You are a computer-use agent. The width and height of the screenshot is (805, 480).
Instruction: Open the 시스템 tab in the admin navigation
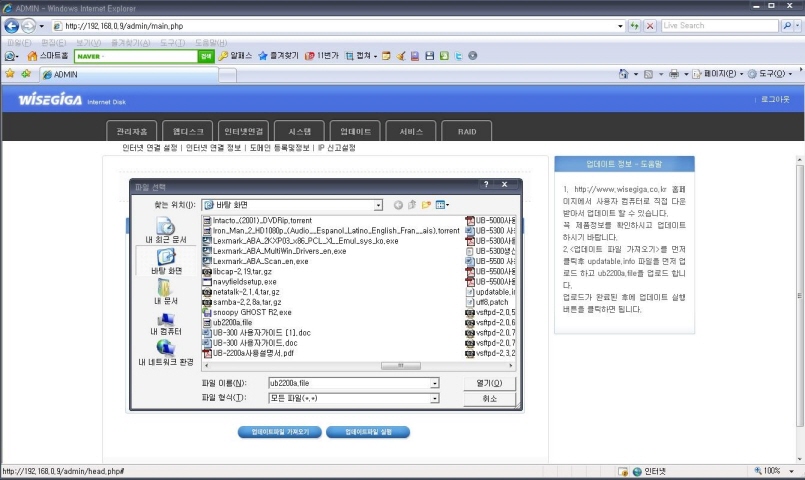(300, 131)
